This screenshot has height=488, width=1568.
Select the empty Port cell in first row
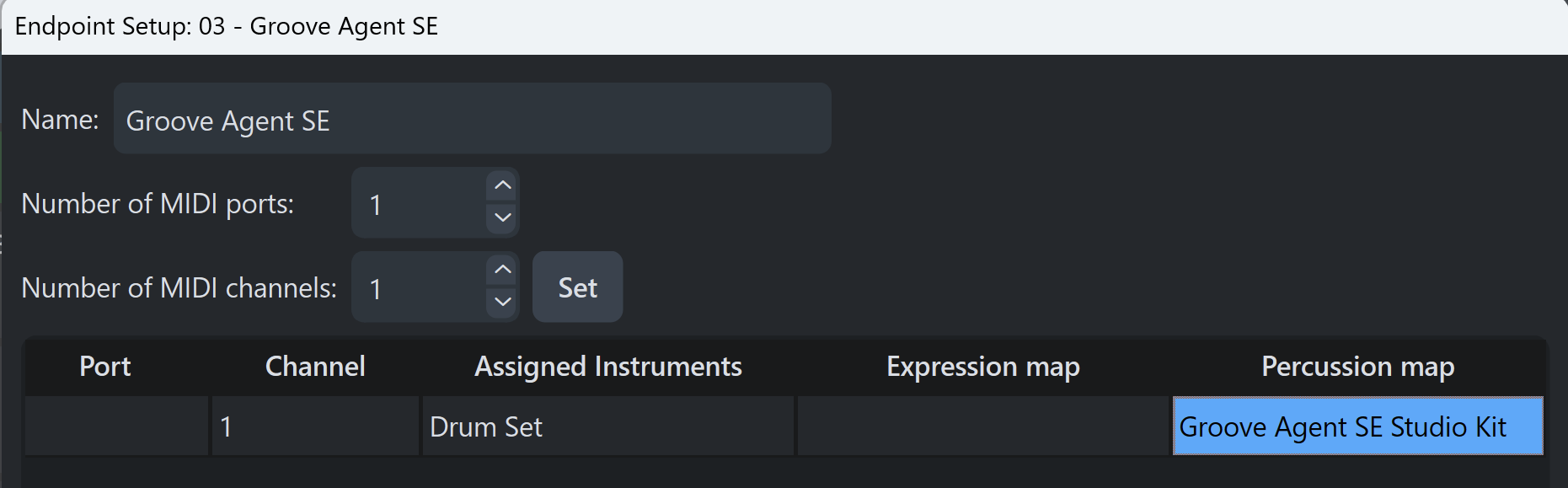(117, 426)
